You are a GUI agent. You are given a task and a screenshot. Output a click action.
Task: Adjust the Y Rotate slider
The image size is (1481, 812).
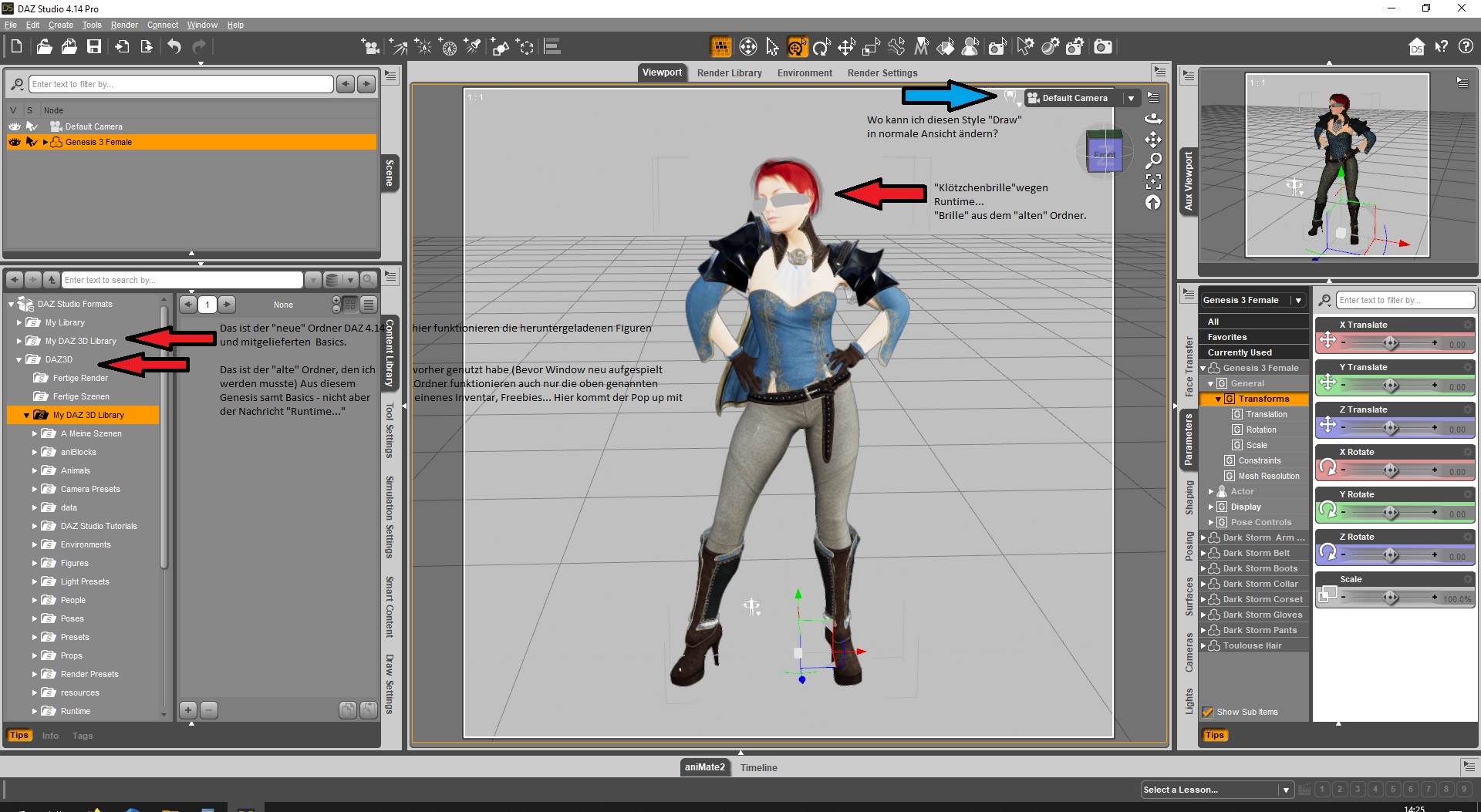(1390, 512)
